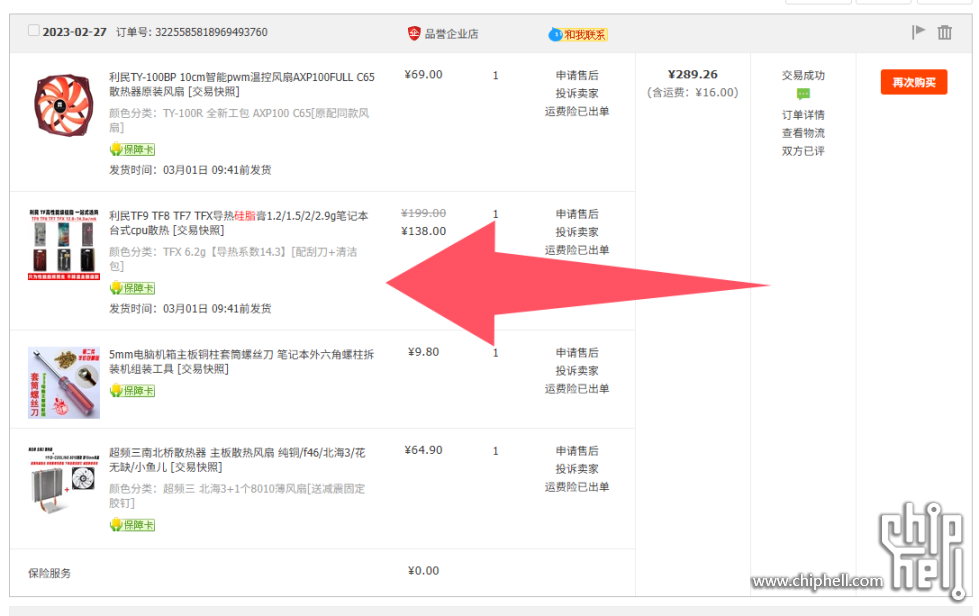Click total price ¥289.26

[x=692, y=74]
